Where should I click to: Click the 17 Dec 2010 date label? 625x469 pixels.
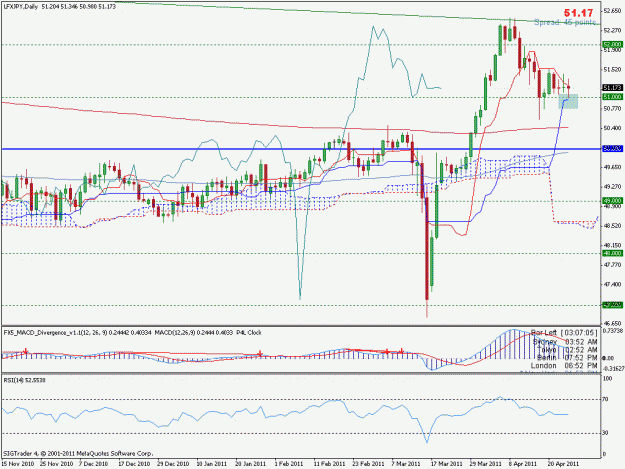tap(134, 464)
